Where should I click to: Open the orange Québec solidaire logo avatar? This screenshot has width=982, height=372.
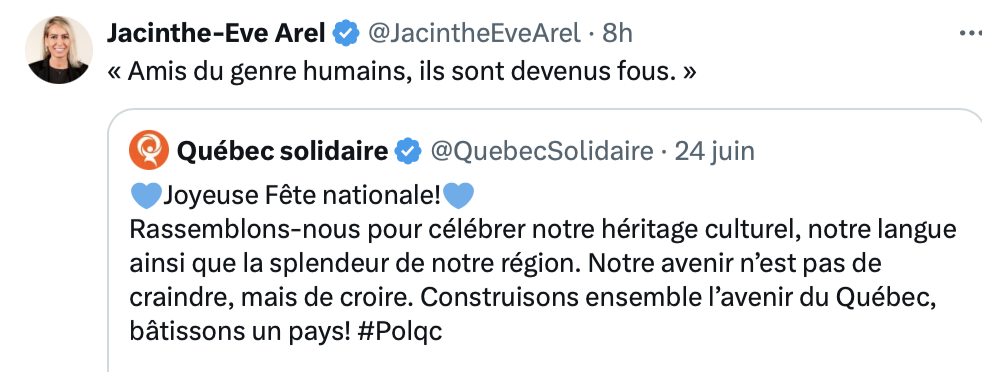149,150
